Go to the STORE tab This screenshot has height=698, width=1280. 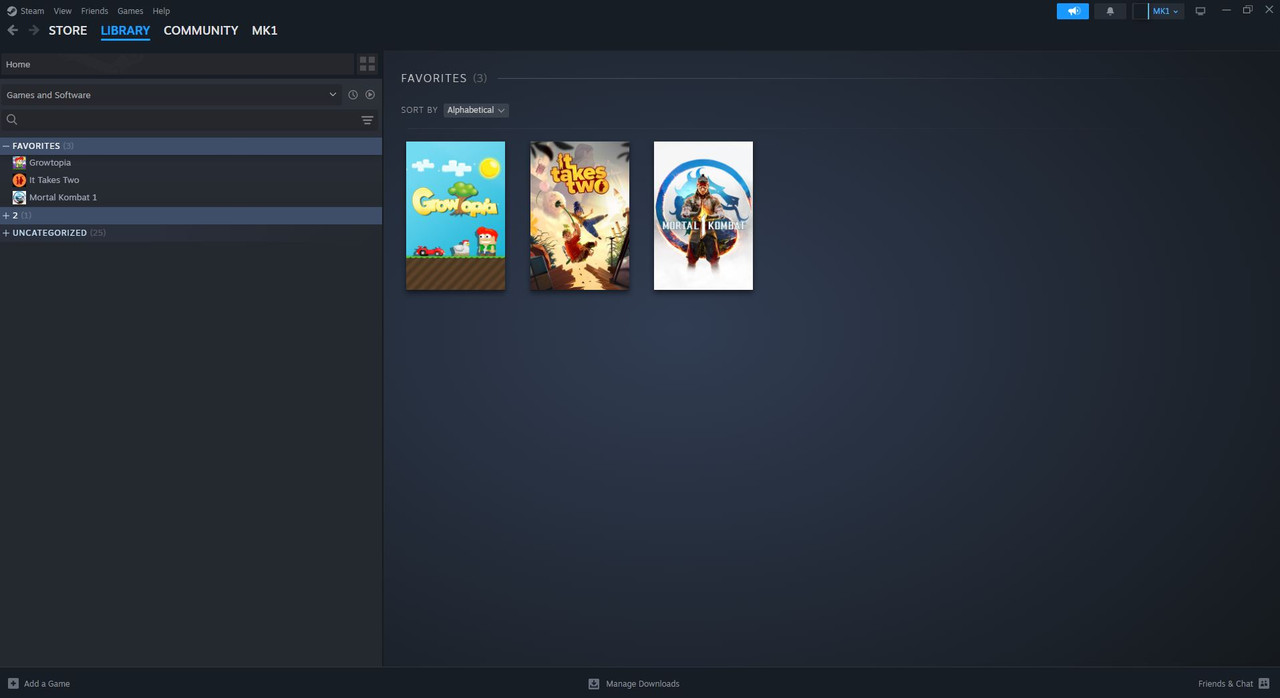tap(68, 30)
